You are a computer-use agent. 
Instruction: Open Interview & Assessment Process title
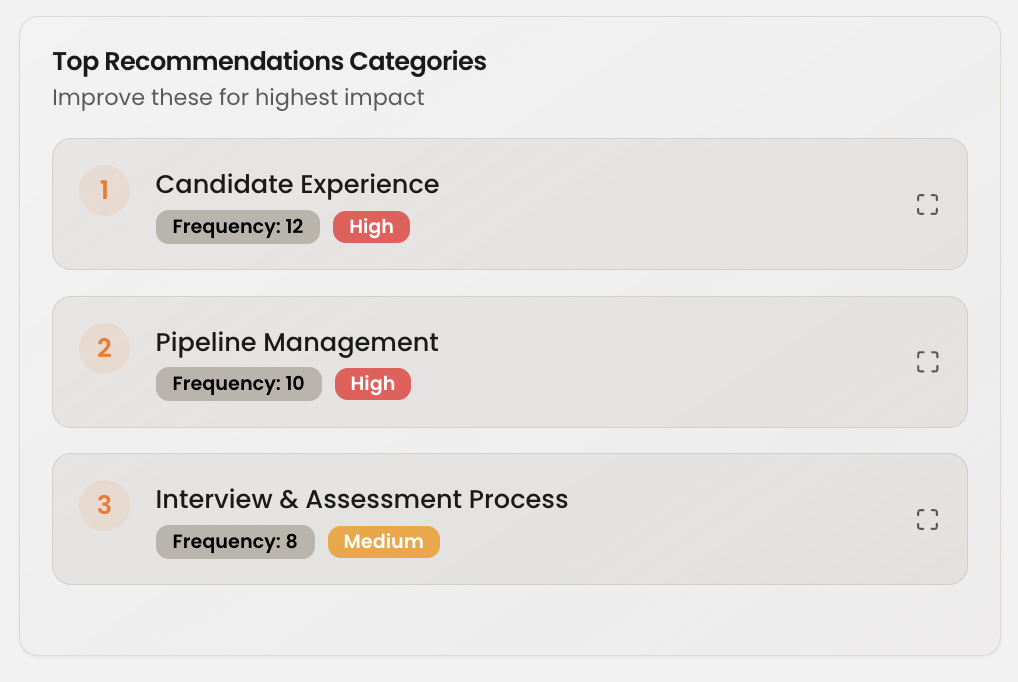pyautogui.click(x=362, y=499)
